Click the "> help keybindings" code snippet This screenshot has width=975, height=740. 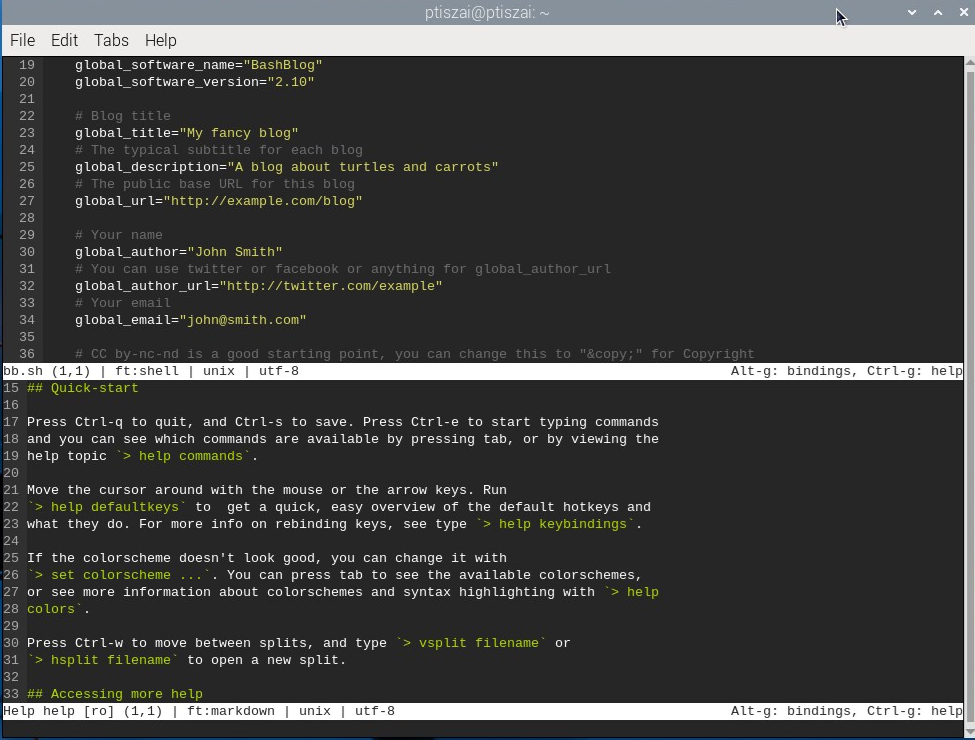coord(555,524)
